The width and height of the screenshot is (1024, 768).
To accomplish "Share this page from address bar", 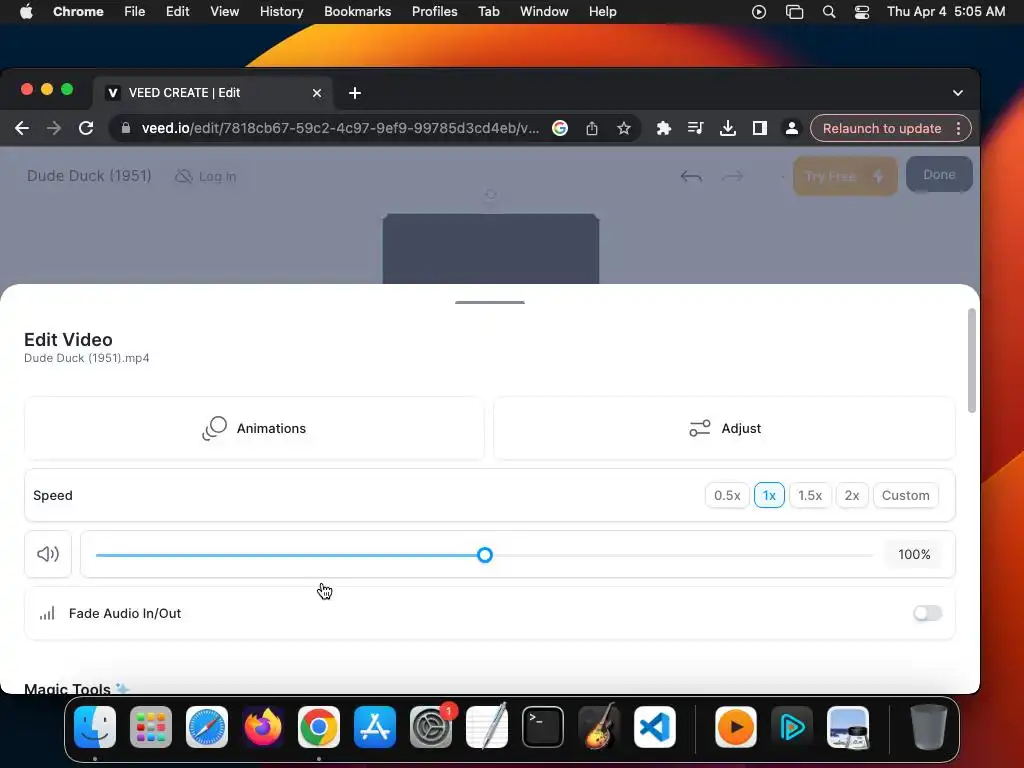I will tap(592, 129).
